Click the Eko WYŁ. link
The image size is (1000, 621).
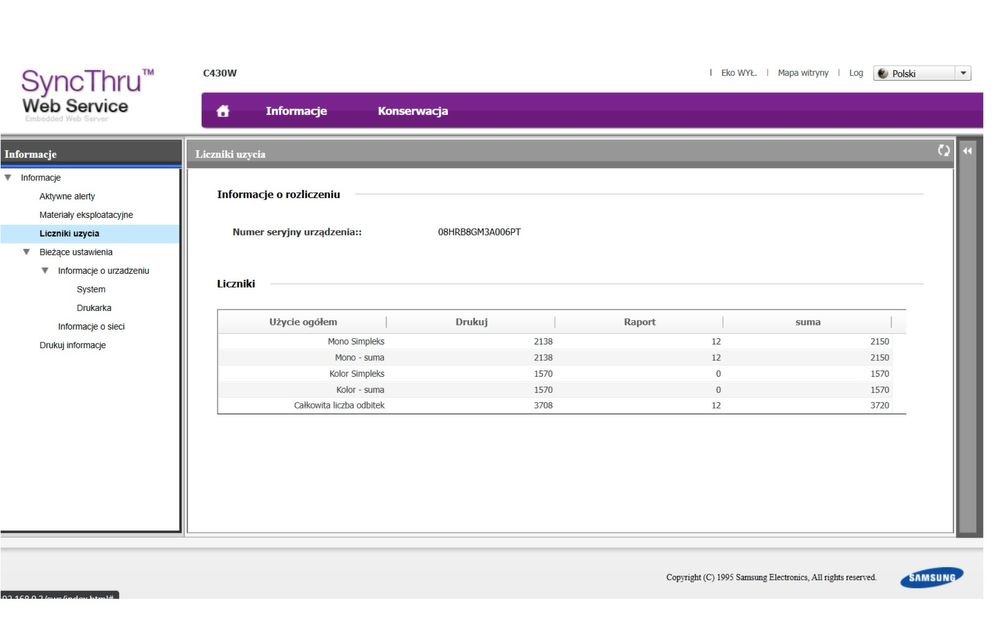pos(739,73)
